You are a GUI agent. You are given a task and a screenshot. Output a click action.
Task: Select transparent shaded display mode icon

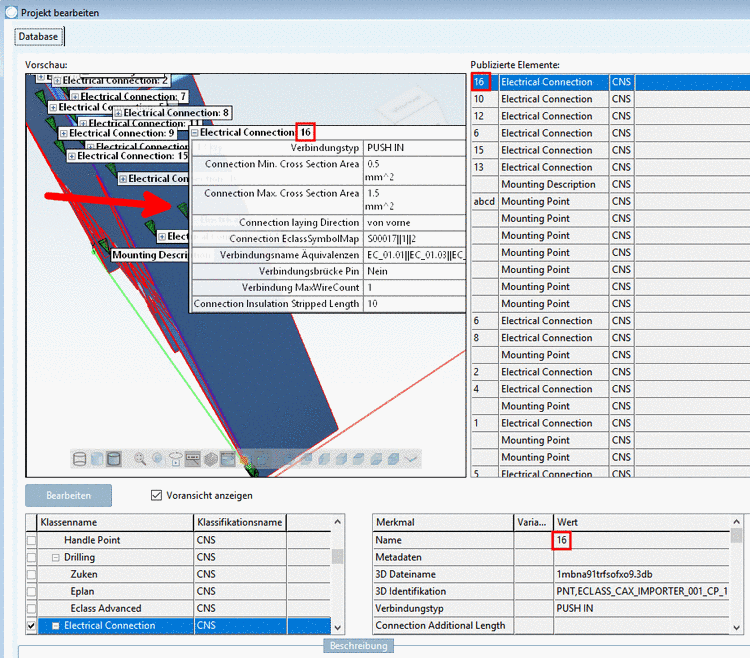click(x=97, y=459)
